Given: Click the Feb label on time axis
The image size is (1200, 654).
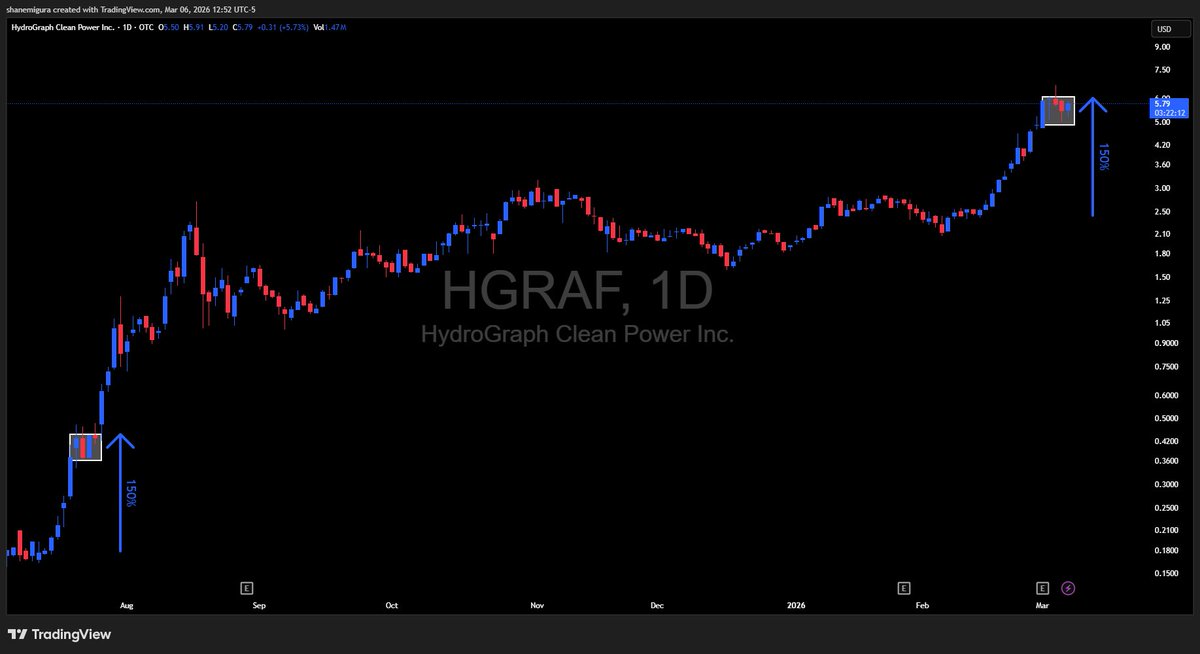Looking at the screenshot, I should (922, 606).
